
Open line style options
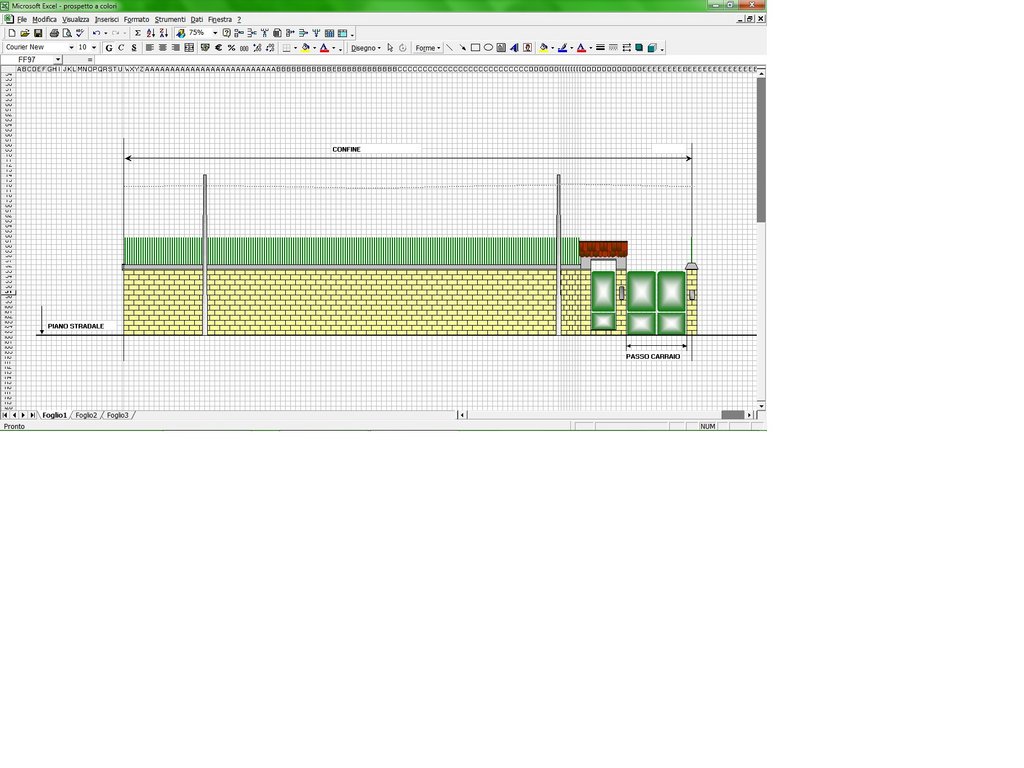[600, 48]
